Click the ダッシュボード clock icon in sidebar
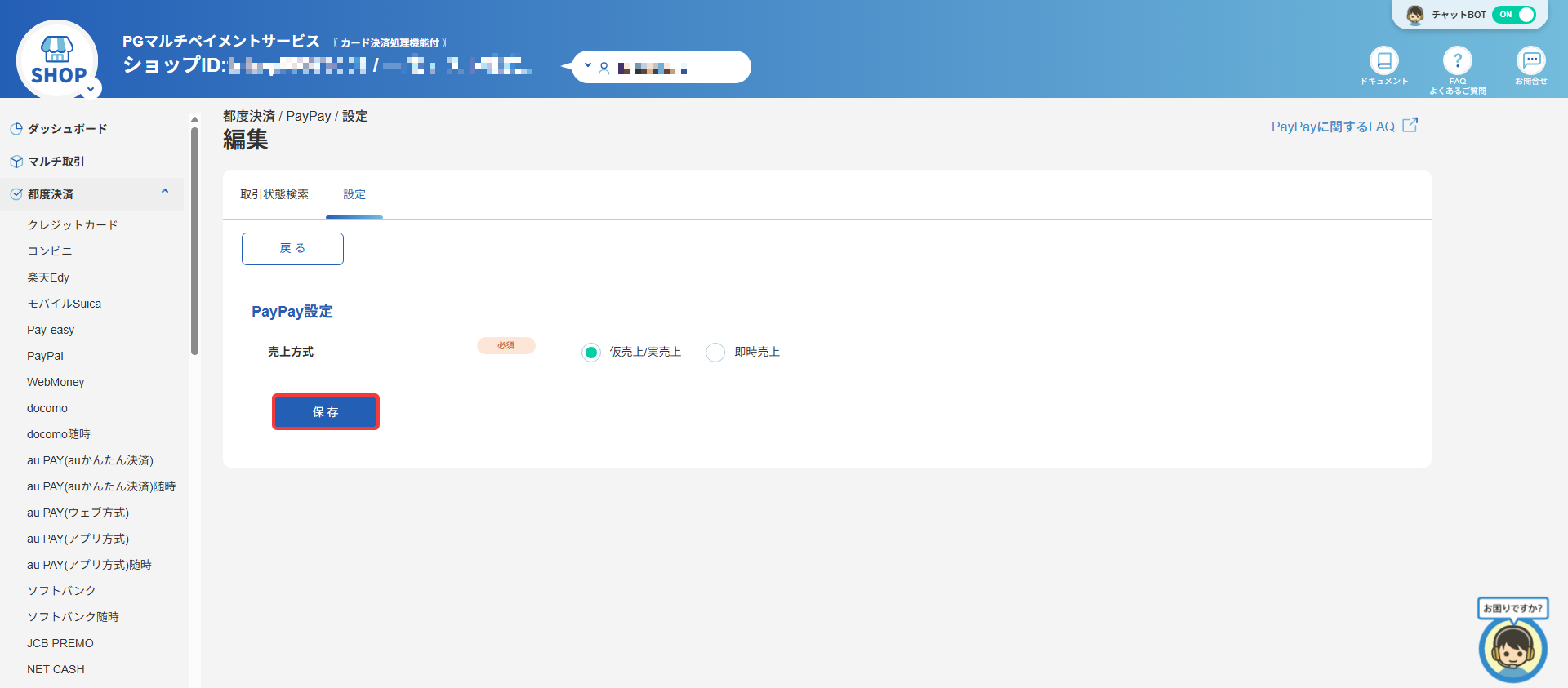 pyautogui.click(x=16, y=129)
